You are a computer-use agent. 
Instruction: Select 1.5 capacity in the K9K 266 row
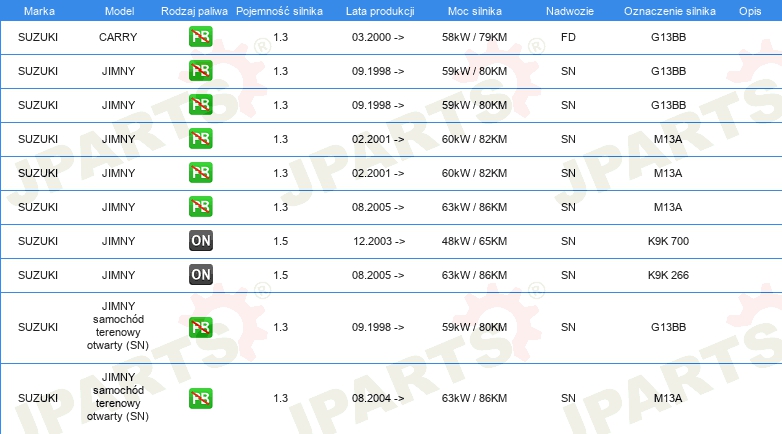(x=281, y=275)
